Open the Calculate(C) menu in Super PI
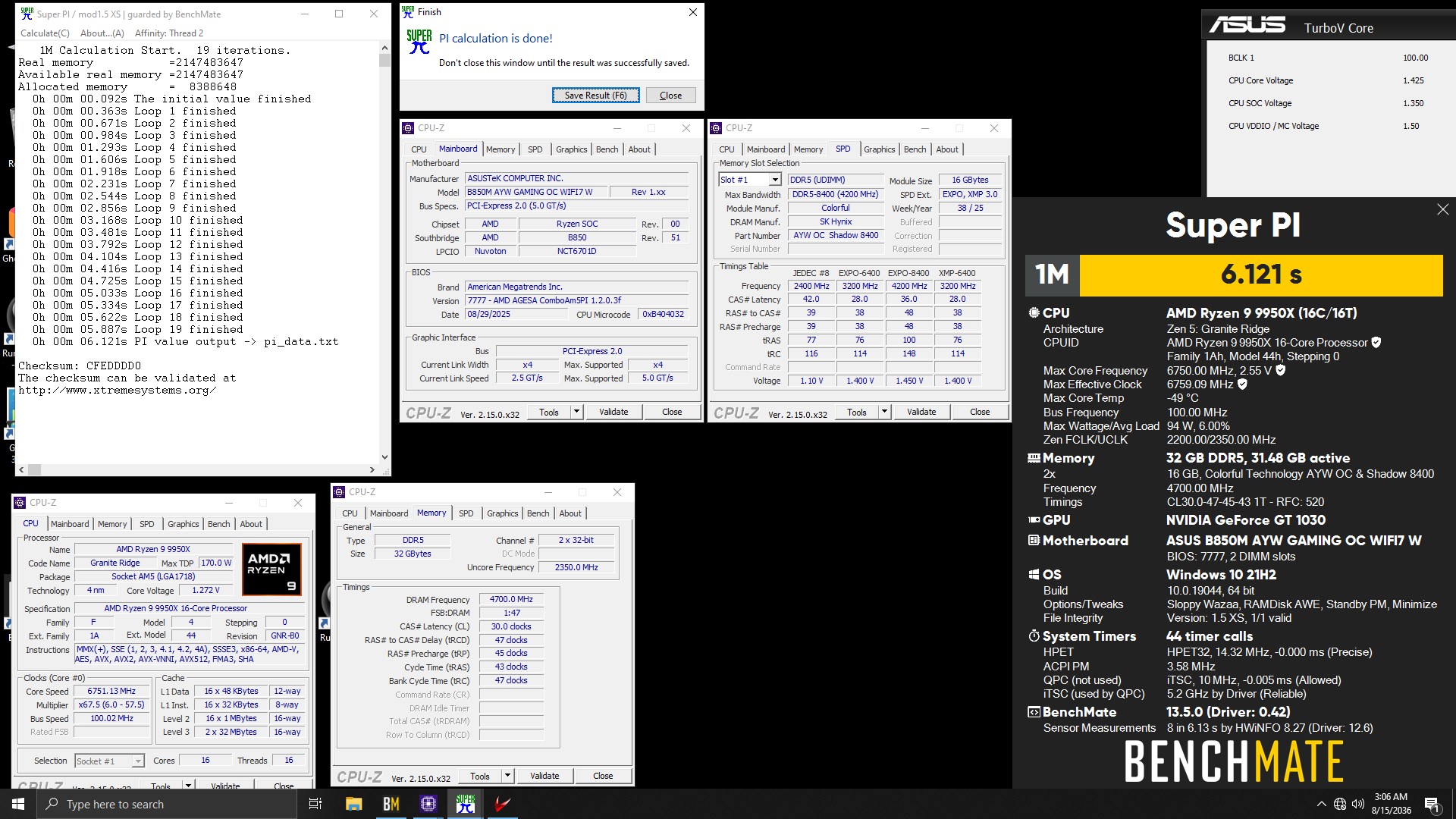The width and height of the screenshot is (1456, 819). click(45, 33)
